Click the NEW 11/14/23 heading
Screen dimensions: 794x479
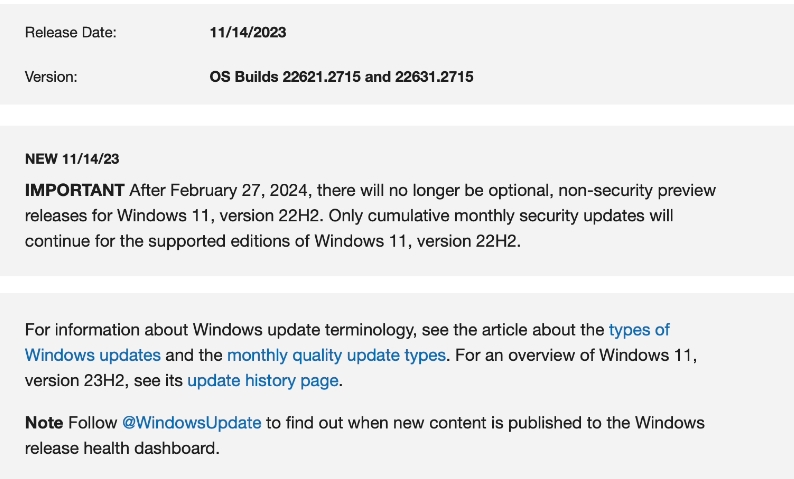(x=72, y=159)
